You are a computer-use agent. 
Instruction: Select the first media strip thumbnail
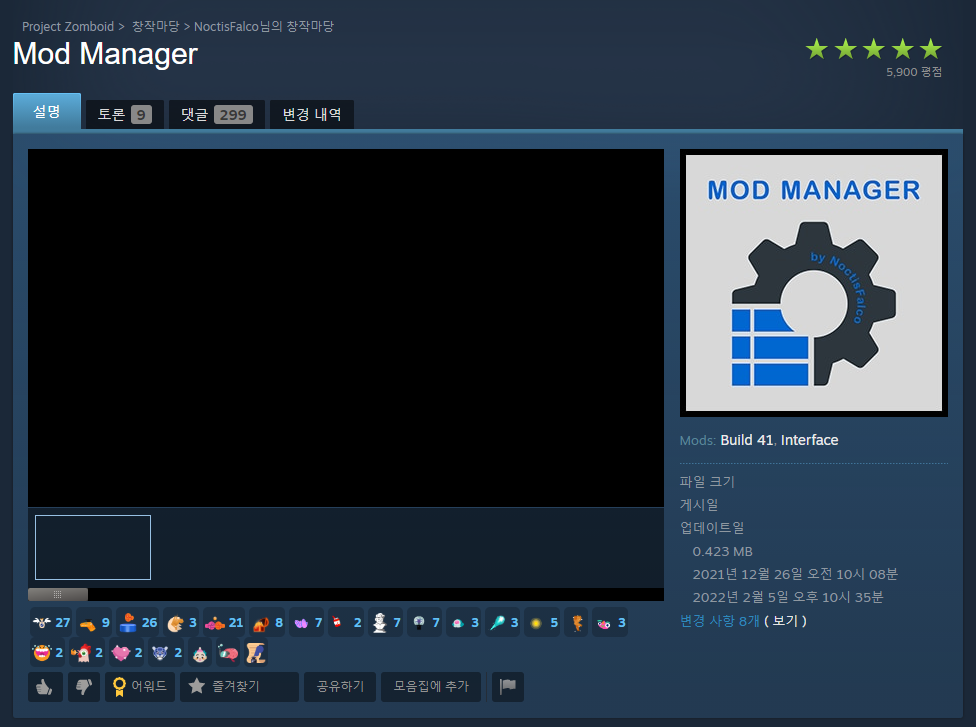pyautogui.click(x=93, y=547)
